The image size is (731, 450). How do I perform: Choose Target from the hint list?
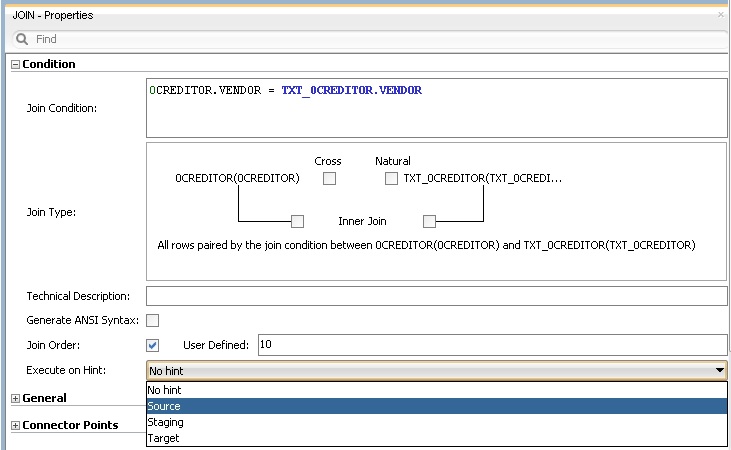436,438
